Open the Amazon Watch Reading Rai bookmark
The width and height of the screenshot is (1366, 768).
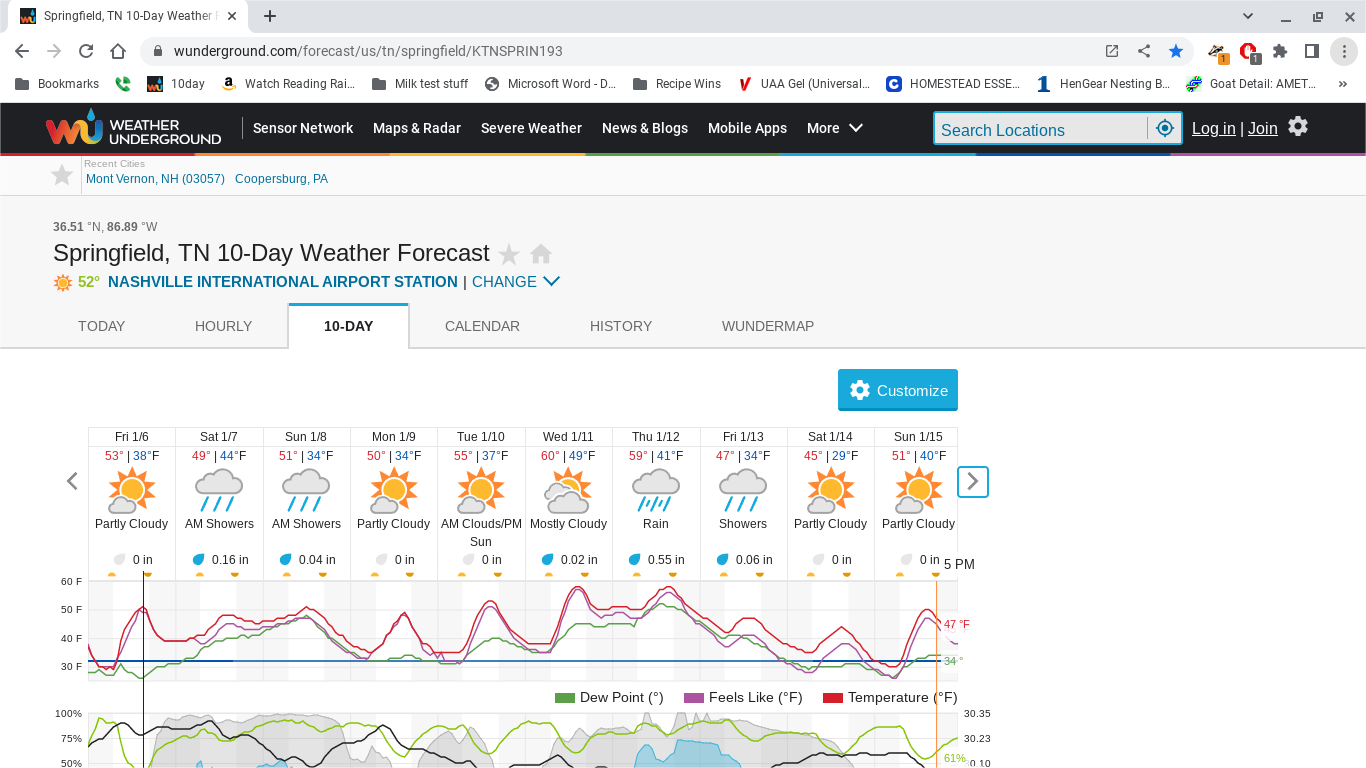(288, 84)
